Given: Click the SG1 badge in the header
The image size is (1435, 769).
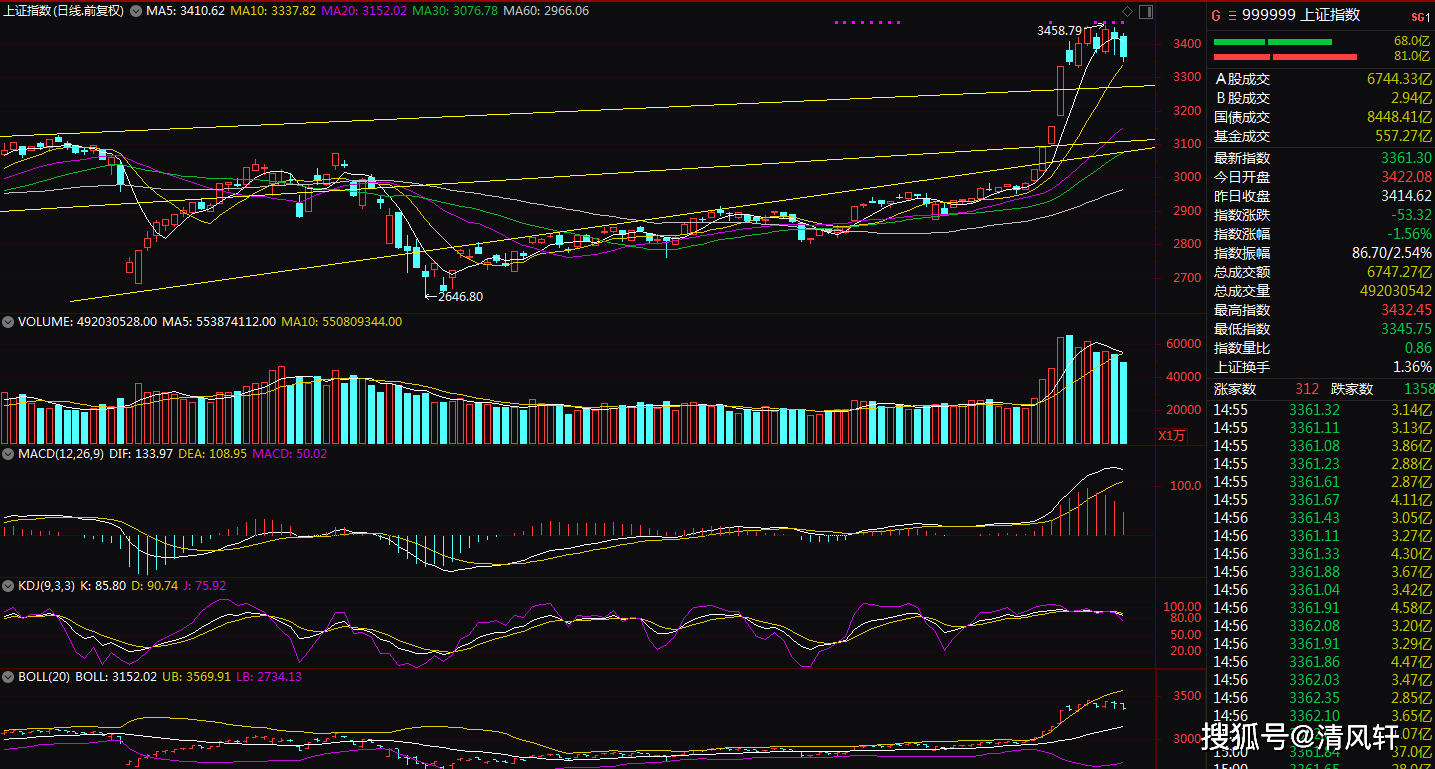Looking at the screenshot, I should click(x=1420, y=16).
